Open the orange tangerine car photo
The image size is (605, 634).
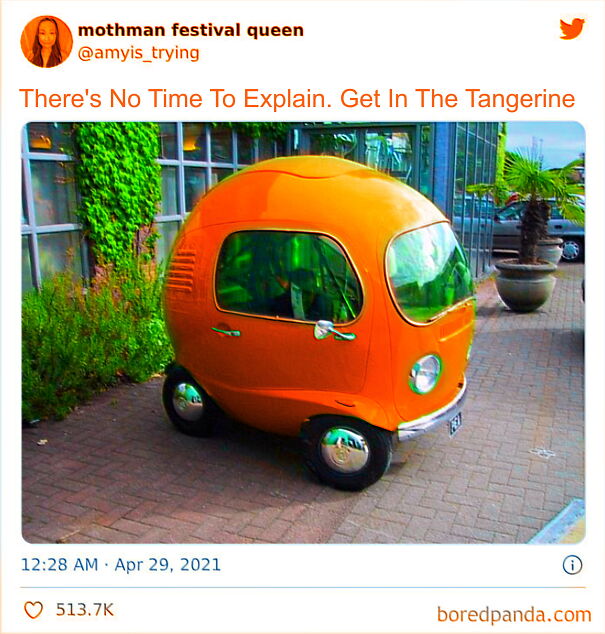click(x=303, y=332)
